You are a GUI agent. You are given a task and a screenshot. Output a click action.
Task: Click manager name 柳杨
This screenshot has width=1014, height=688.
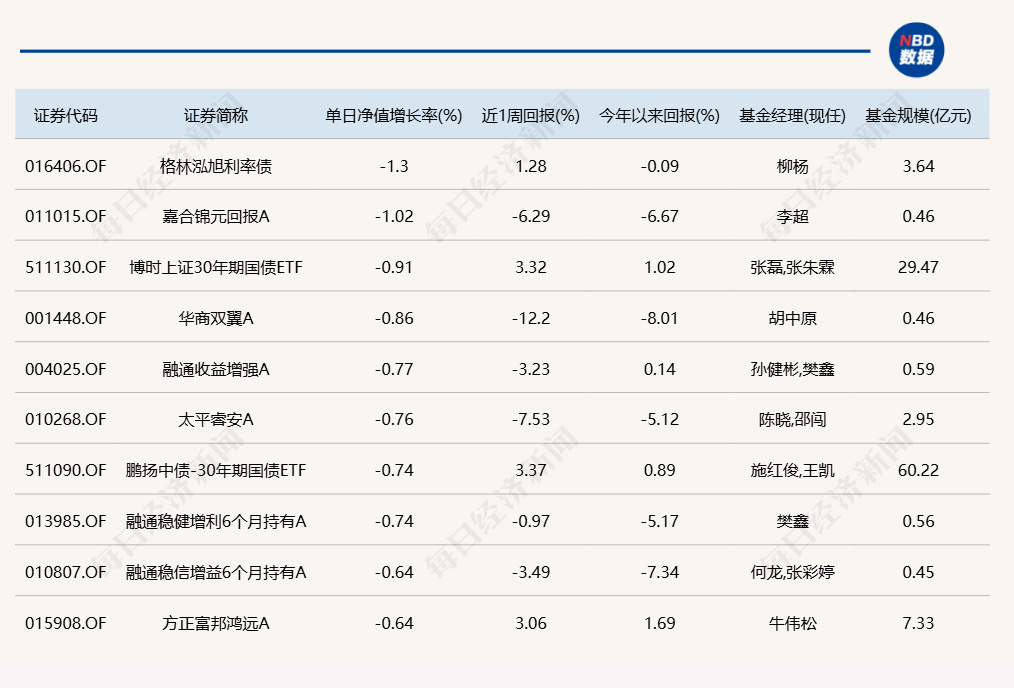coord(792,166)
